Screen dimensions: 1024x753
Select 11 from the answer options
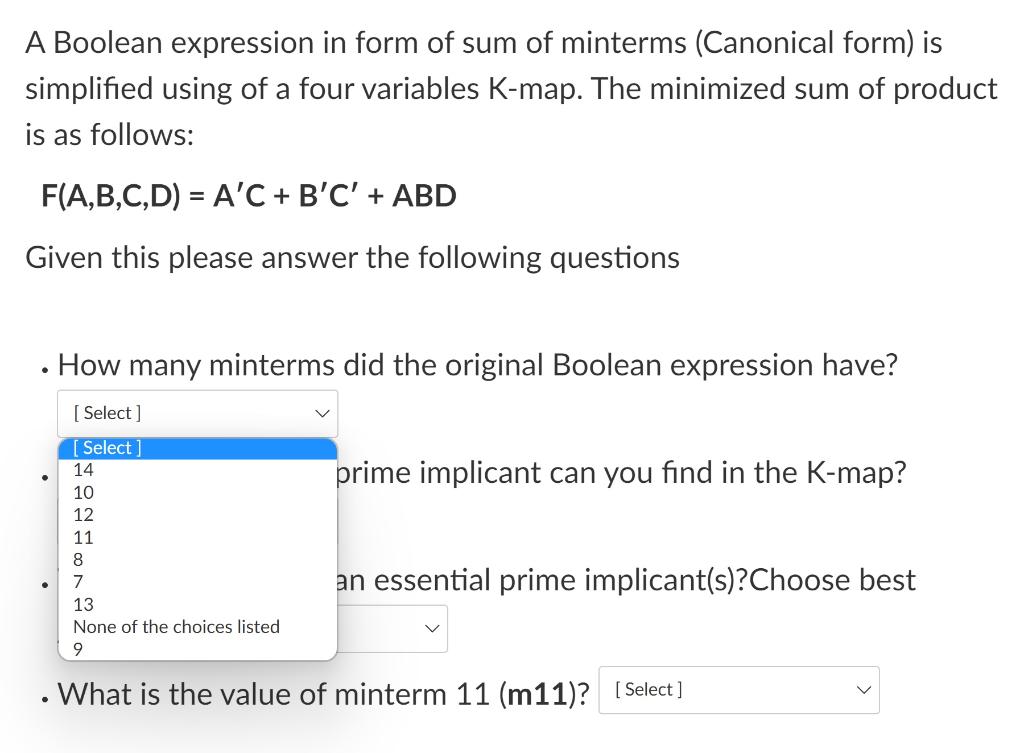click(x=84, y=537)
